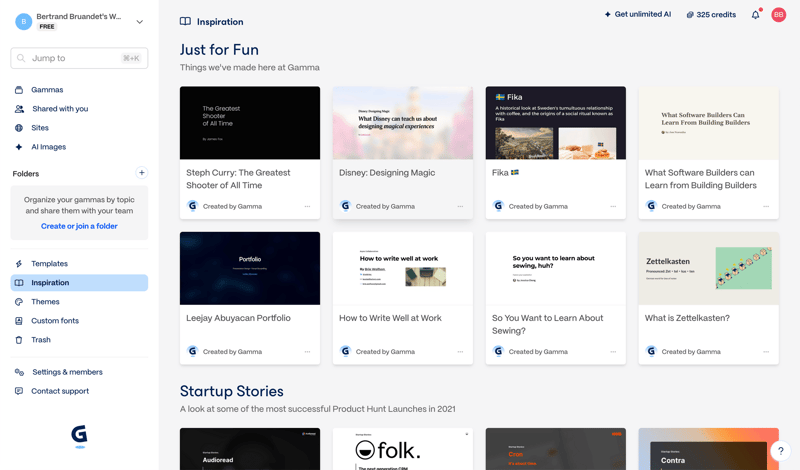Click Get unlimited AI button

[637, 15]
